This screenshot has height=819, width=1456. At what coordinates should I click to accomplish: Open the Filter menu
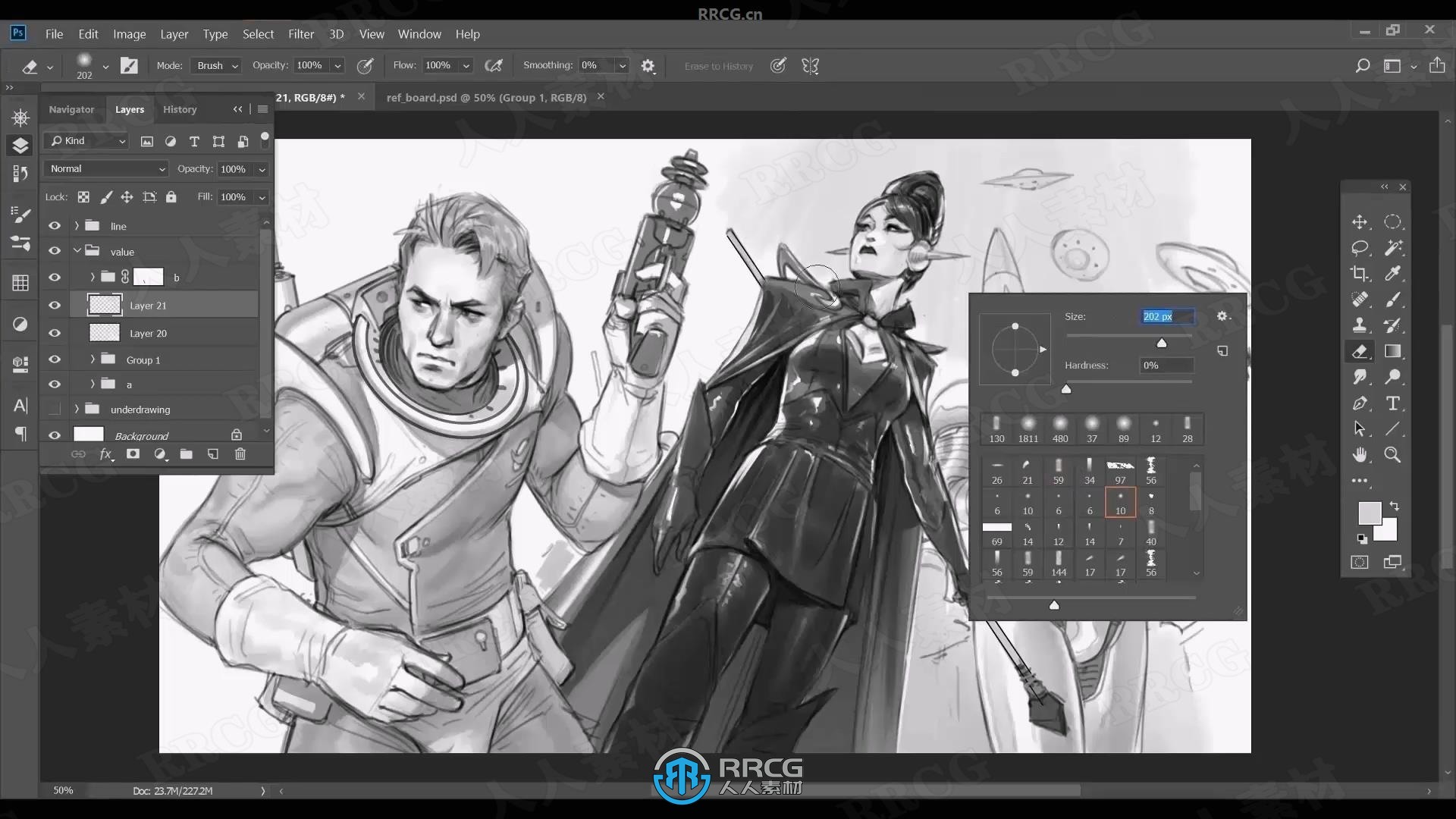pos(301,34)
